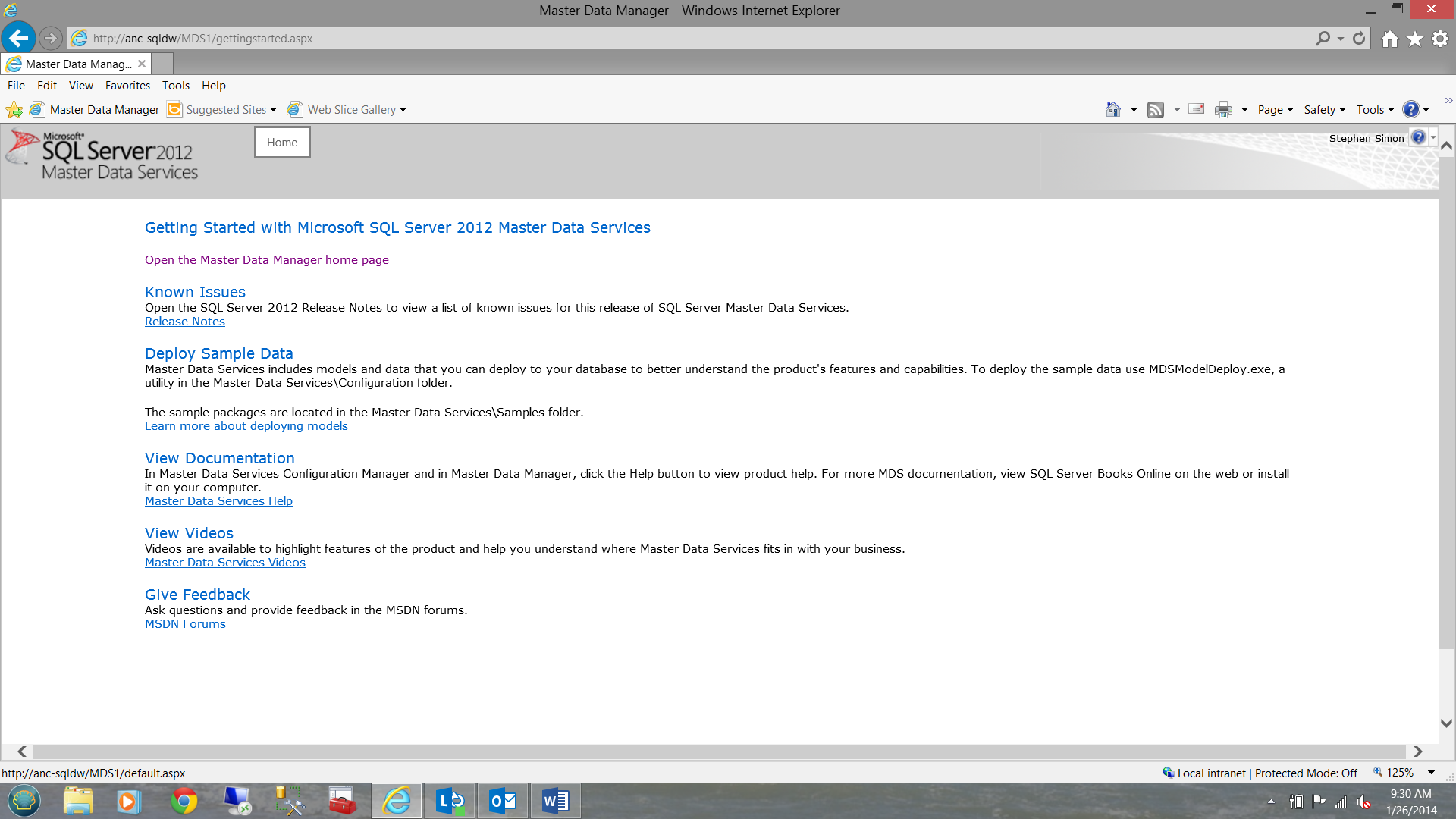The image size is (1456, 819).
Task: Open the Master Data Manager home page link
Action: pyautogui.click(x=266, y=260)
